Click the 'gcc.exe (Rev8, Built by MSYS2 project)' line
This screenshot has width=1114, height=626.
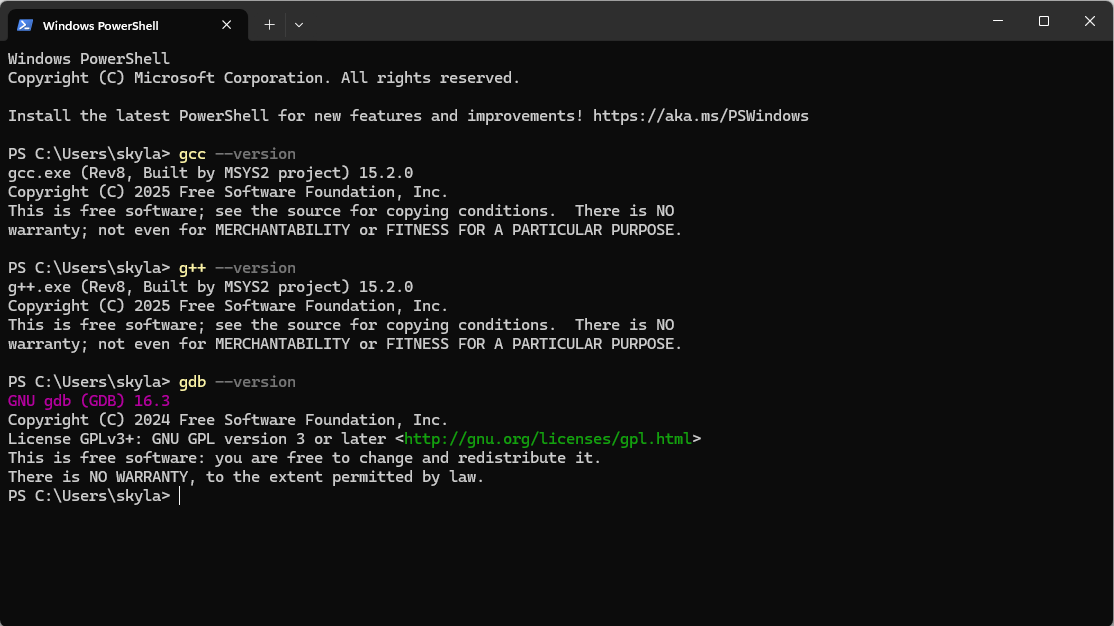(210, 173)
